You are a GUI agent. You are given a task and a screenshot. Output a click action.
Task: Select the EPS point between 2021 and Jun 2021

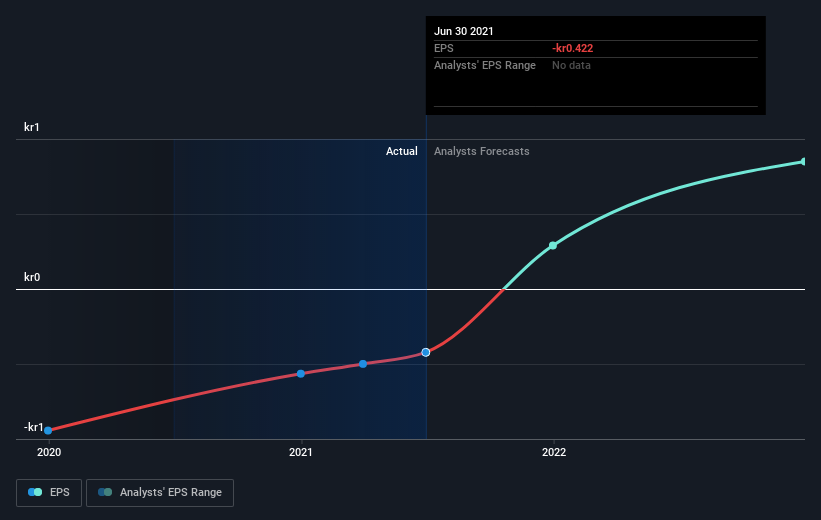(363, 364)
